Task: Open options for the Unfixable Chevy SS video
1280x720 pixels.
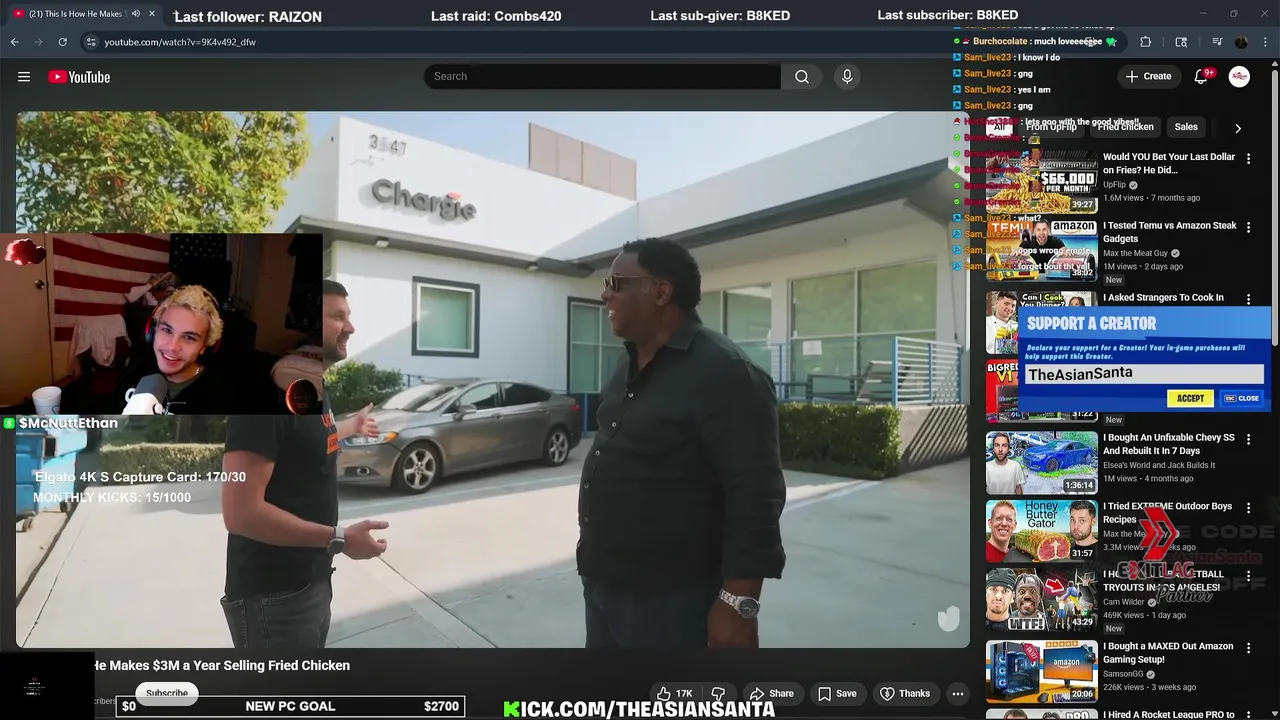Action: pos(1248,439)
